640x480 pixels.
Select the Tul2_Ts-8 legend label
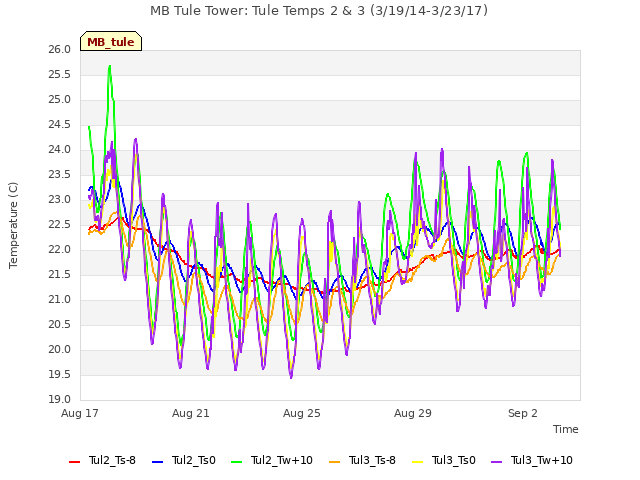coord(112,460)
